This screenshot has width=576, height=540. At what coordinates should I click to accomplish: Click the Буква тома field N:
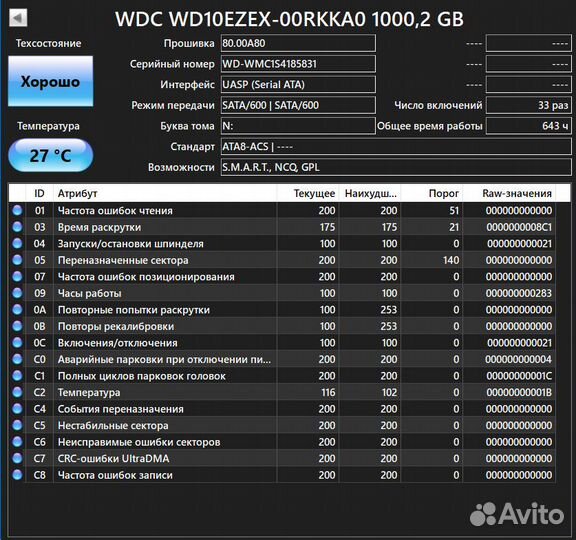click(298, 126)
